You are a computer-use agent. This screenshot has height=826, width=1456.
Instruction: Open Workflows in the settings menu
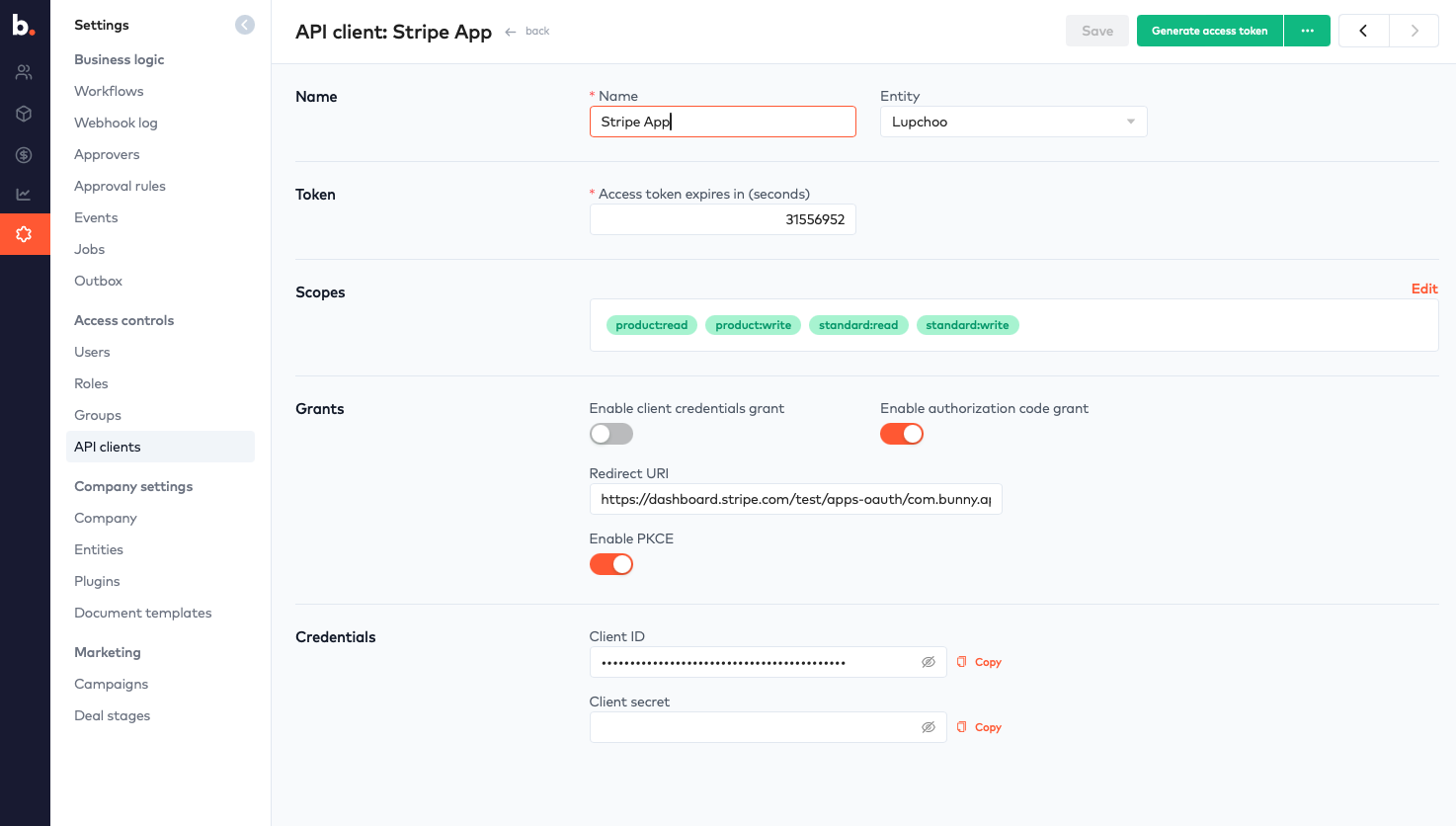[109, 91]
